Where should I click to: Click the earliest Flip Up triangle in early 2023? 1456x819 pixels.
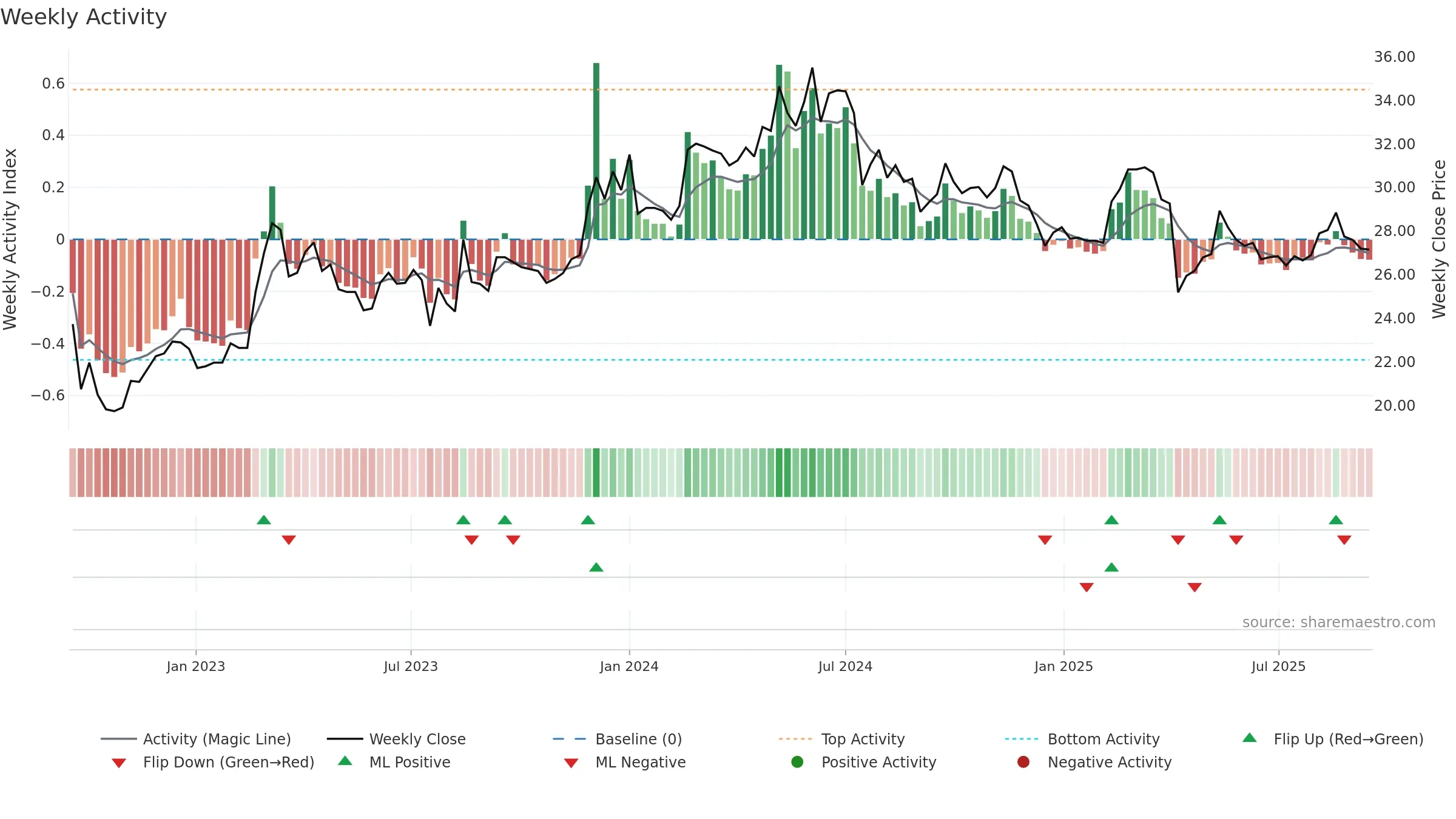264,520
